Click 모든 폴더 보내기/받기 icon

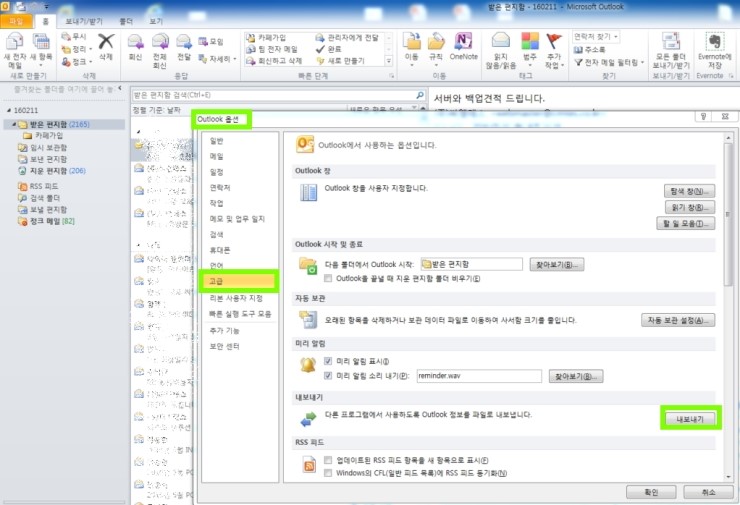coord(671,42)
